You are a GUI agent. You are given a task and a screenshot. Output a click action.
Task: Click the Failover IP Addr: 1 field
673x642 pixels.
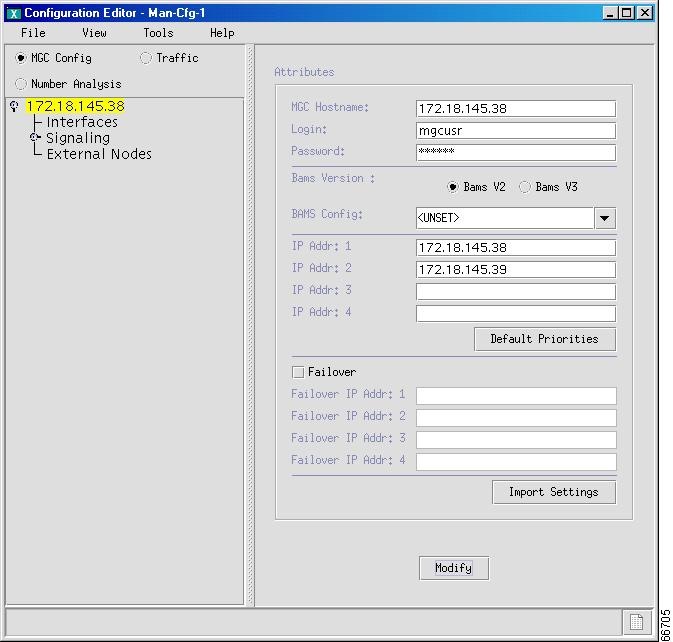(x=516, y=396)
